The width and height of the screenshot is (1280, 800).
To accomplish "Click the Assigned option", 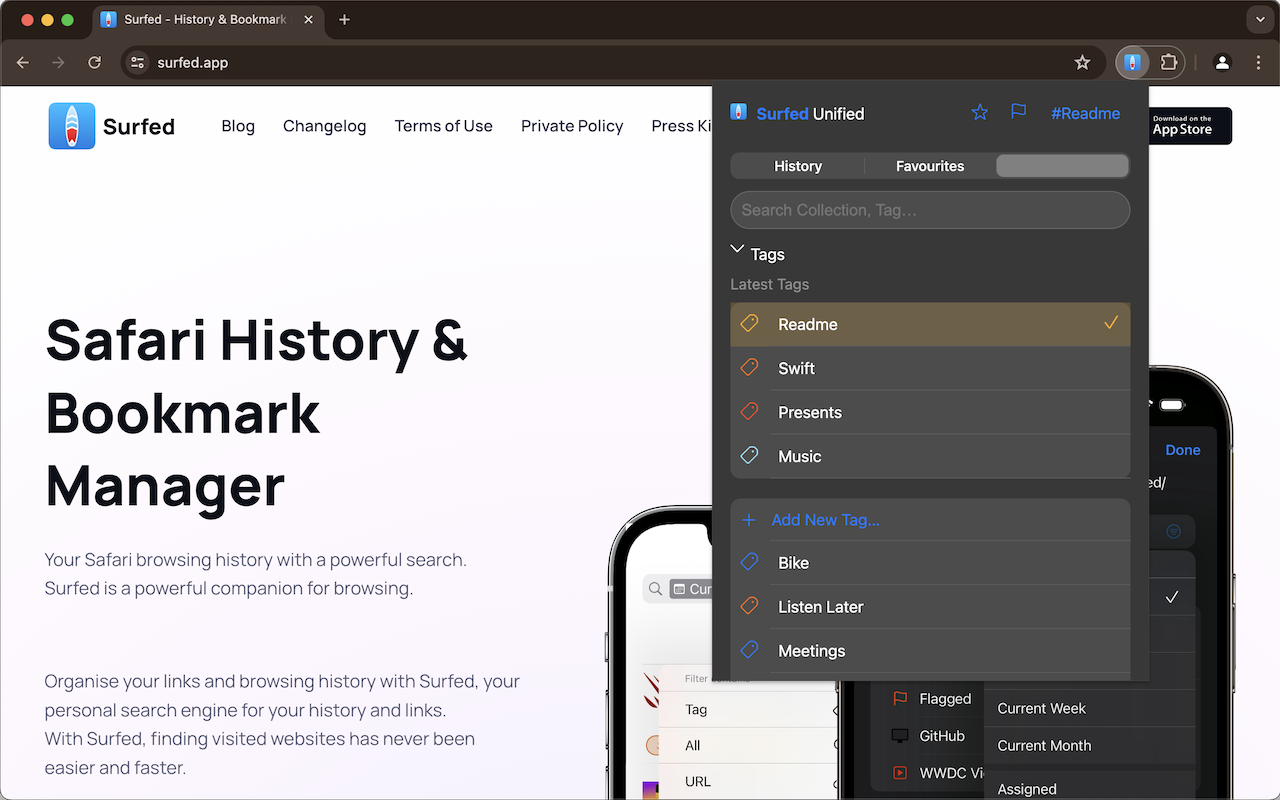I will [1027, 789].
